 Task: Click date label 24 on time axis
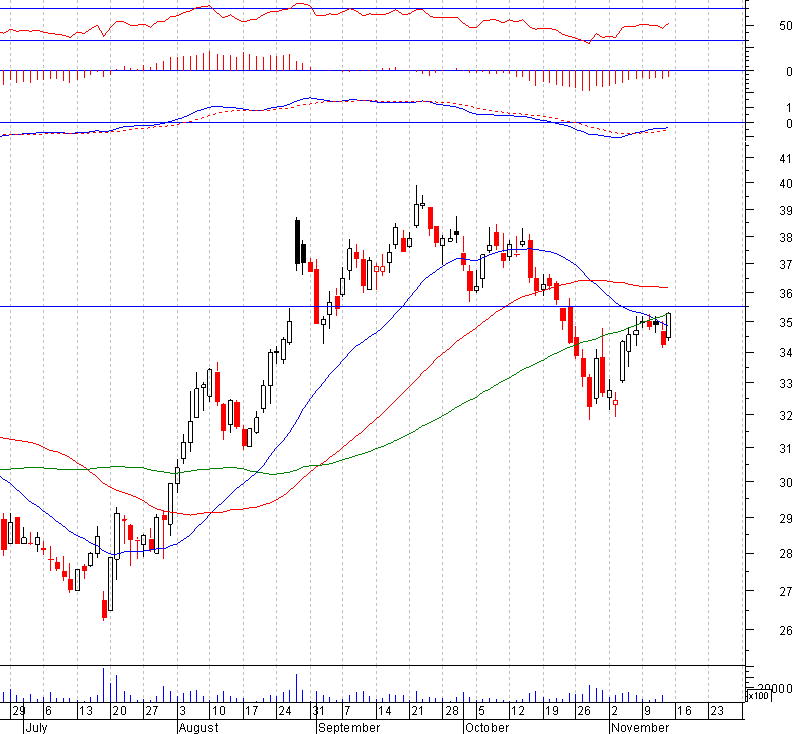click(285, 711)
